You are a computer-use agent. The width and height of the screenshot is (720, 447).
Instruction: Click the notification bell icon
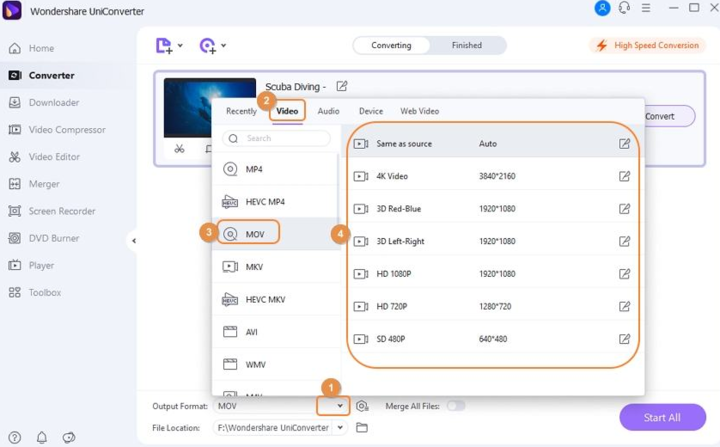tap(42, 437)
